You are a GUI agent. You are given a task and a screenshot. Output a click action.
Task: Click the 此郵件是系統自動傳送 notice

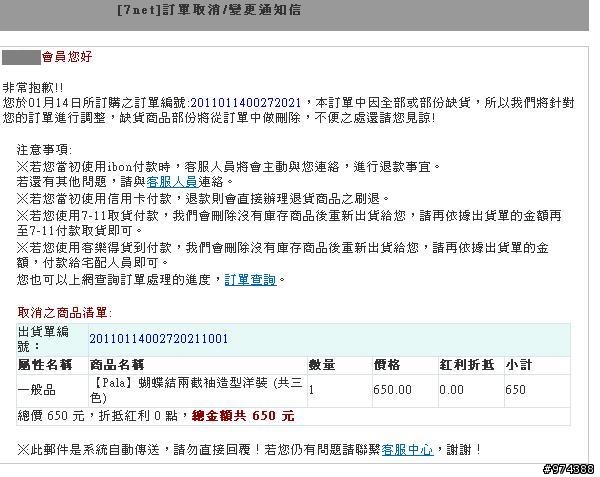click(x=249, y=450)
